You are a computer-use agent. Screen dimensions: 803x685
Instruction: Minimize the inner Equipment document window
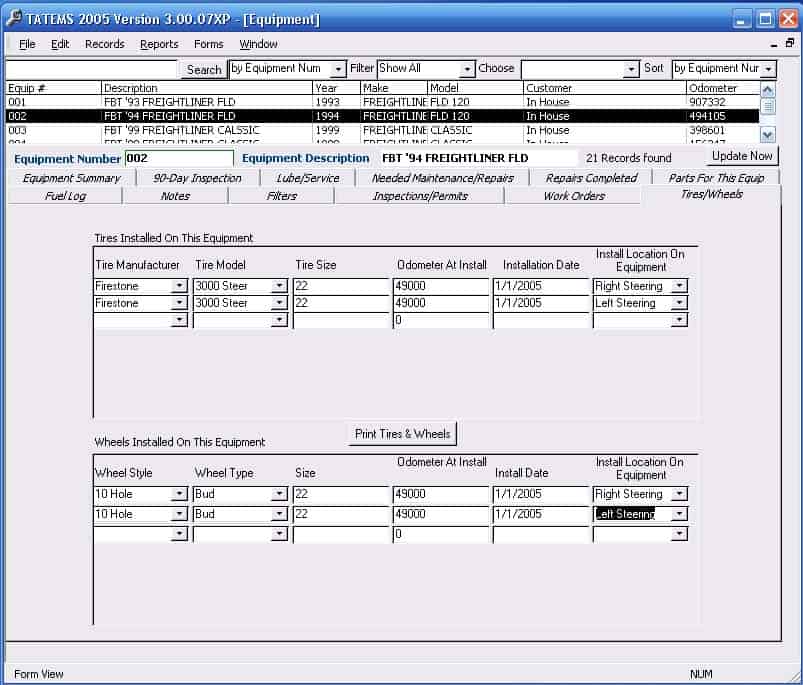pyautogui.click(x=773, y=45)
